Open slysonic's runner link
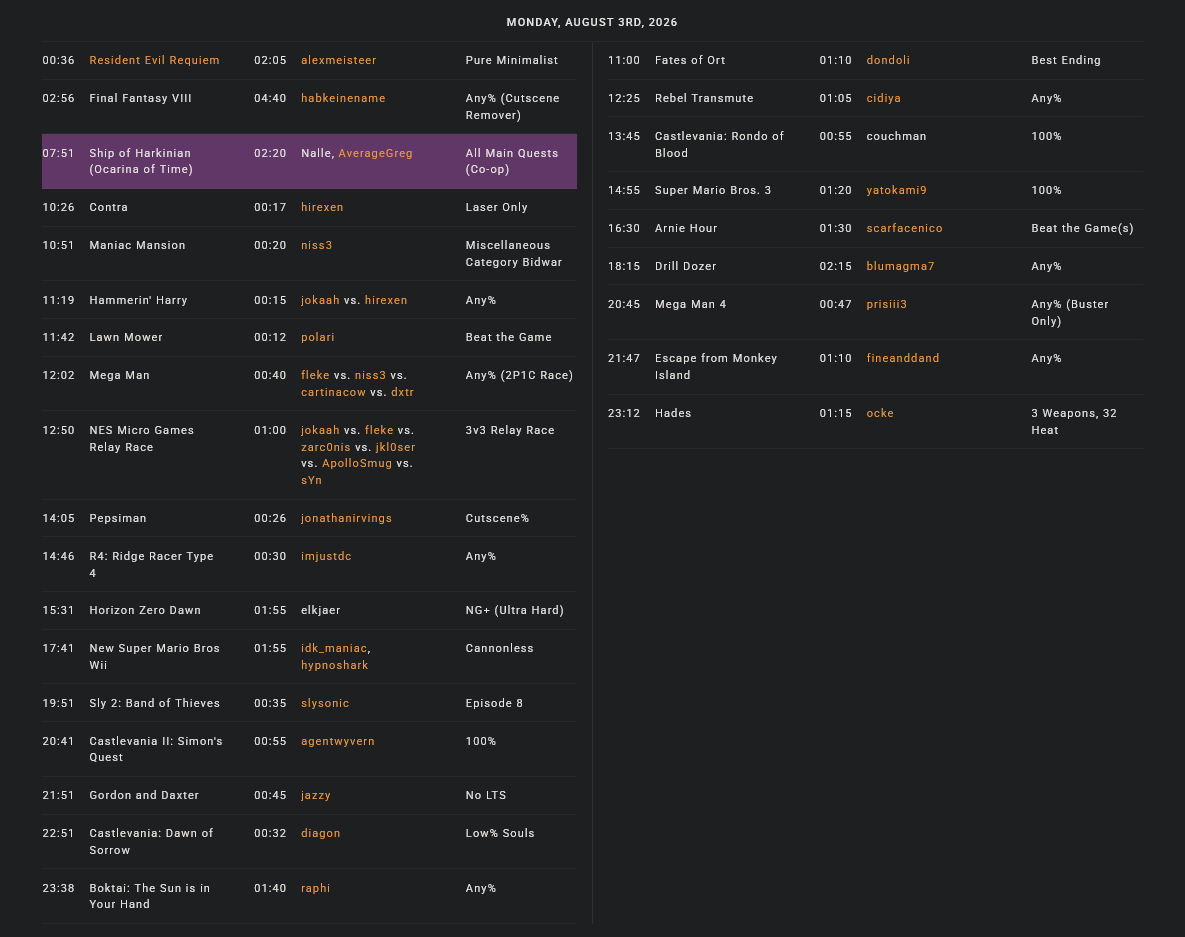 [x=325, y=704]
